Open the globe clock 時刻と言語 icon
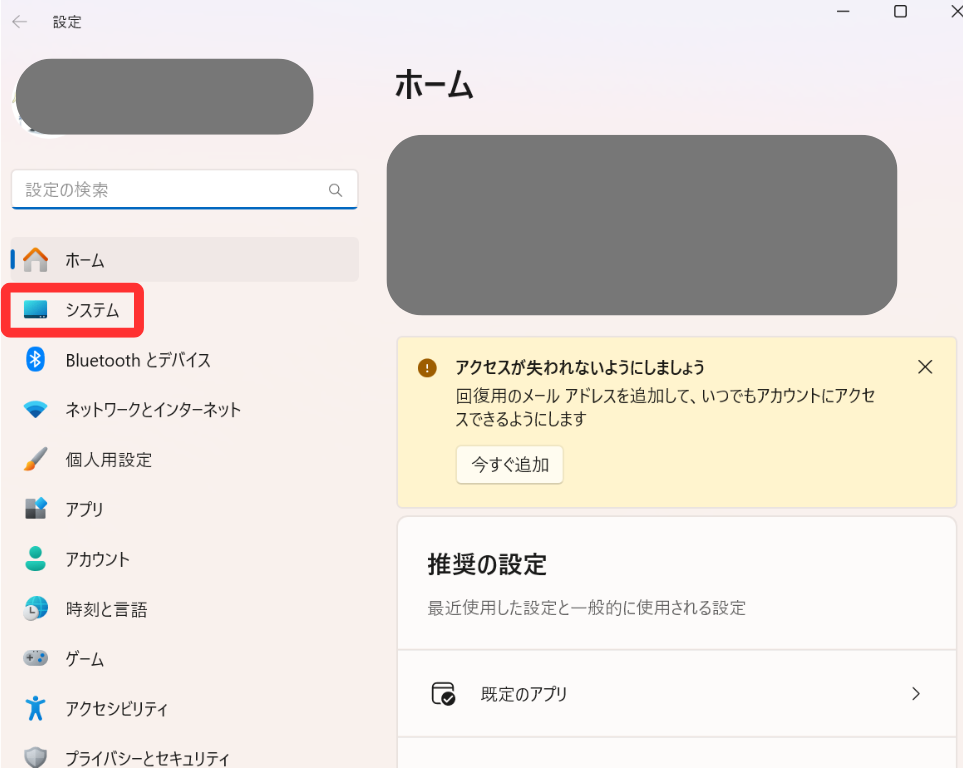Image resolution: width=963 pixels, height=768 pixels. point(35,608)
